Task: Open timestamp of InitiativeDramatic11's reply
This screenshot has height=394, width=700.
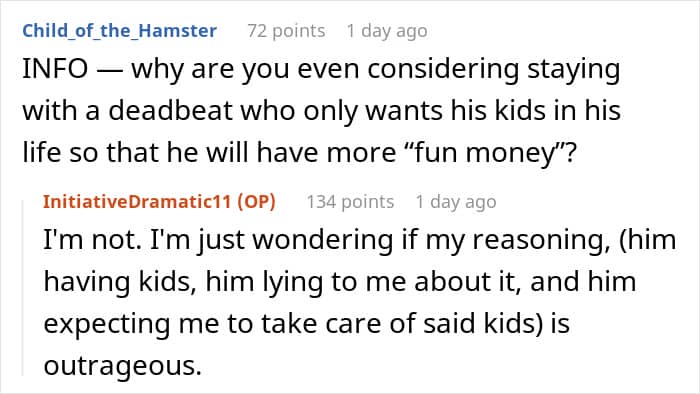Action: [456, 202]
